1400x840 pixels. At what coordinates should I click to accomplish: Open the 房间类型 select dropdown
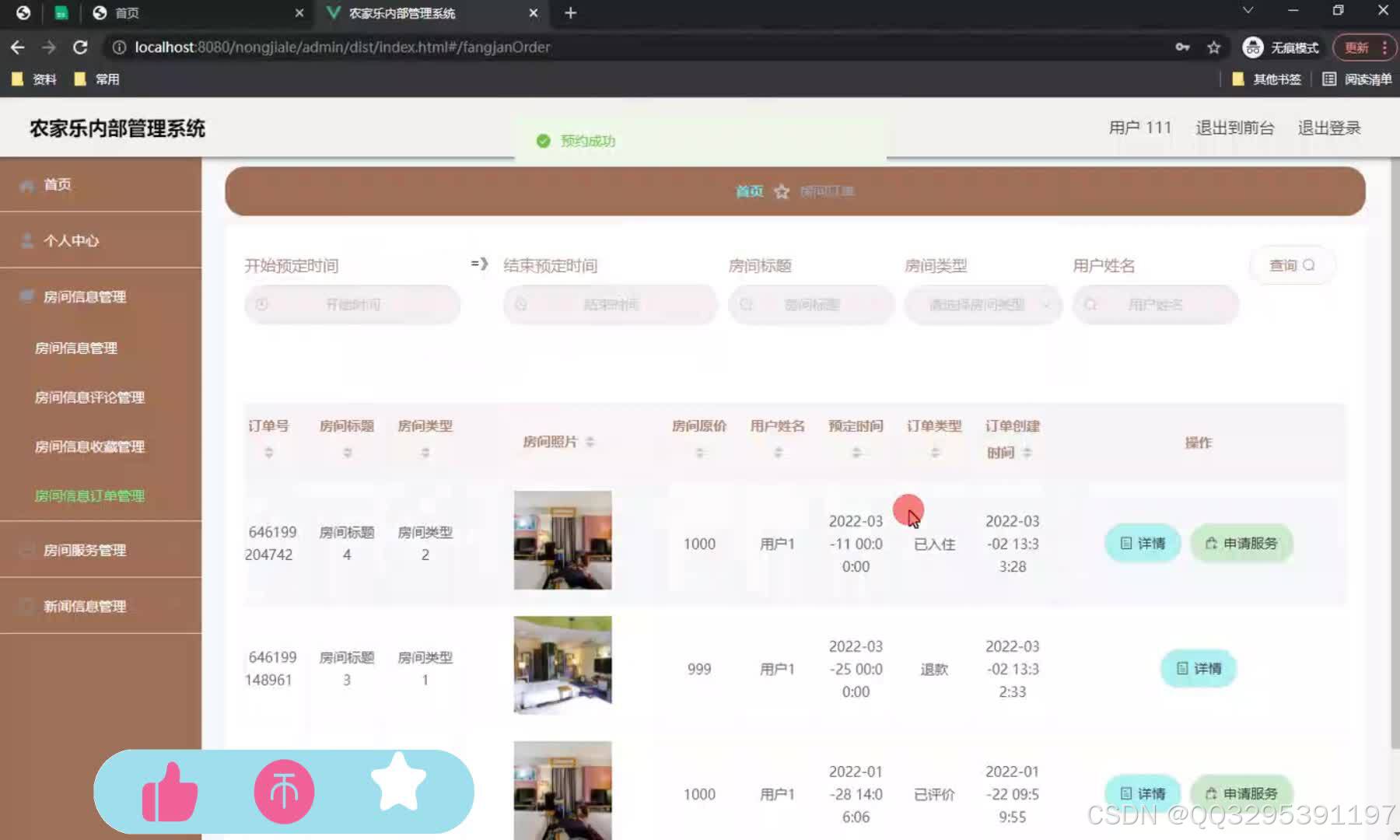[x=983, y=305]
